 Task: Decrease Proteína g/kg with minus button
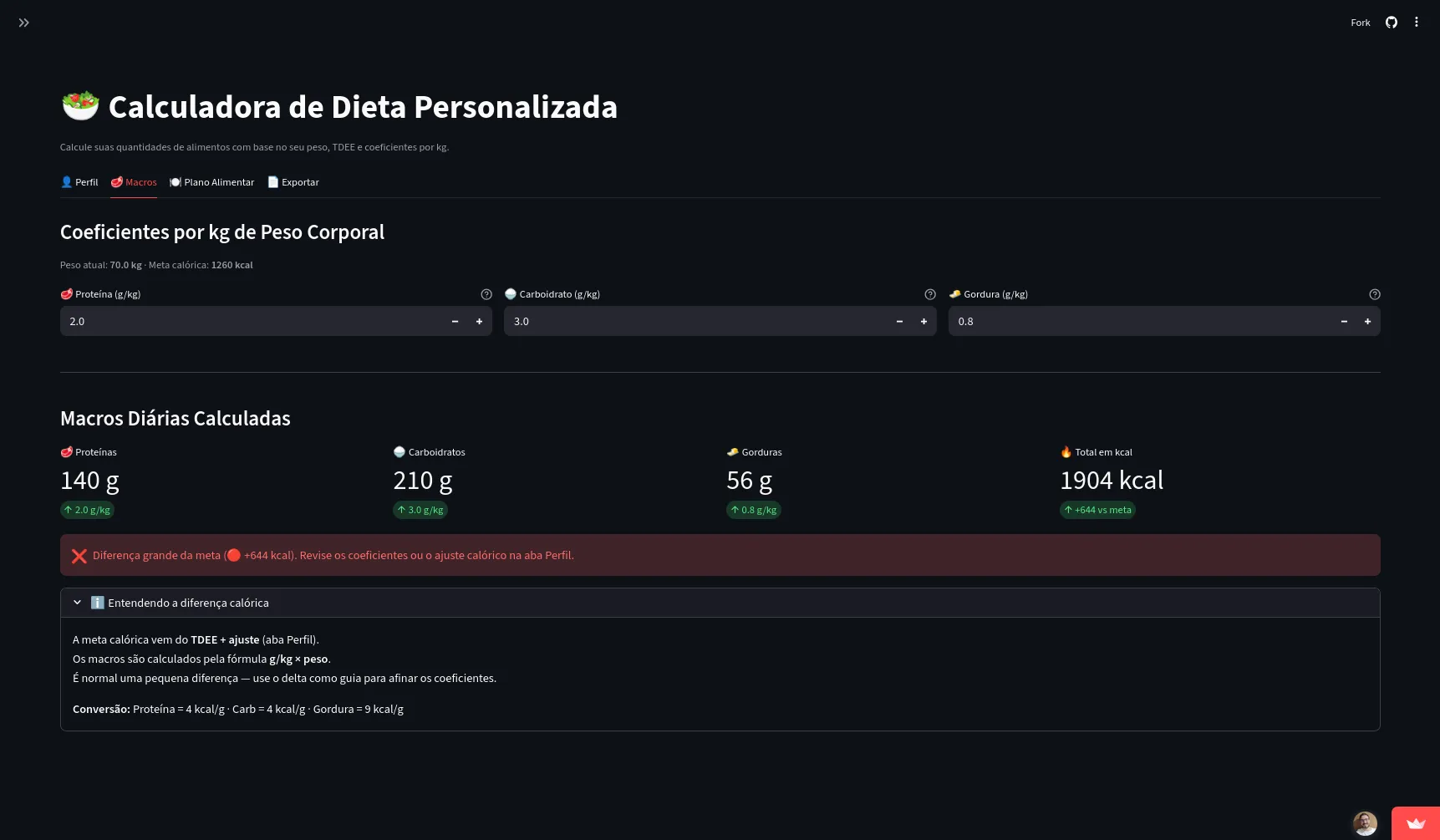point(455,321)
